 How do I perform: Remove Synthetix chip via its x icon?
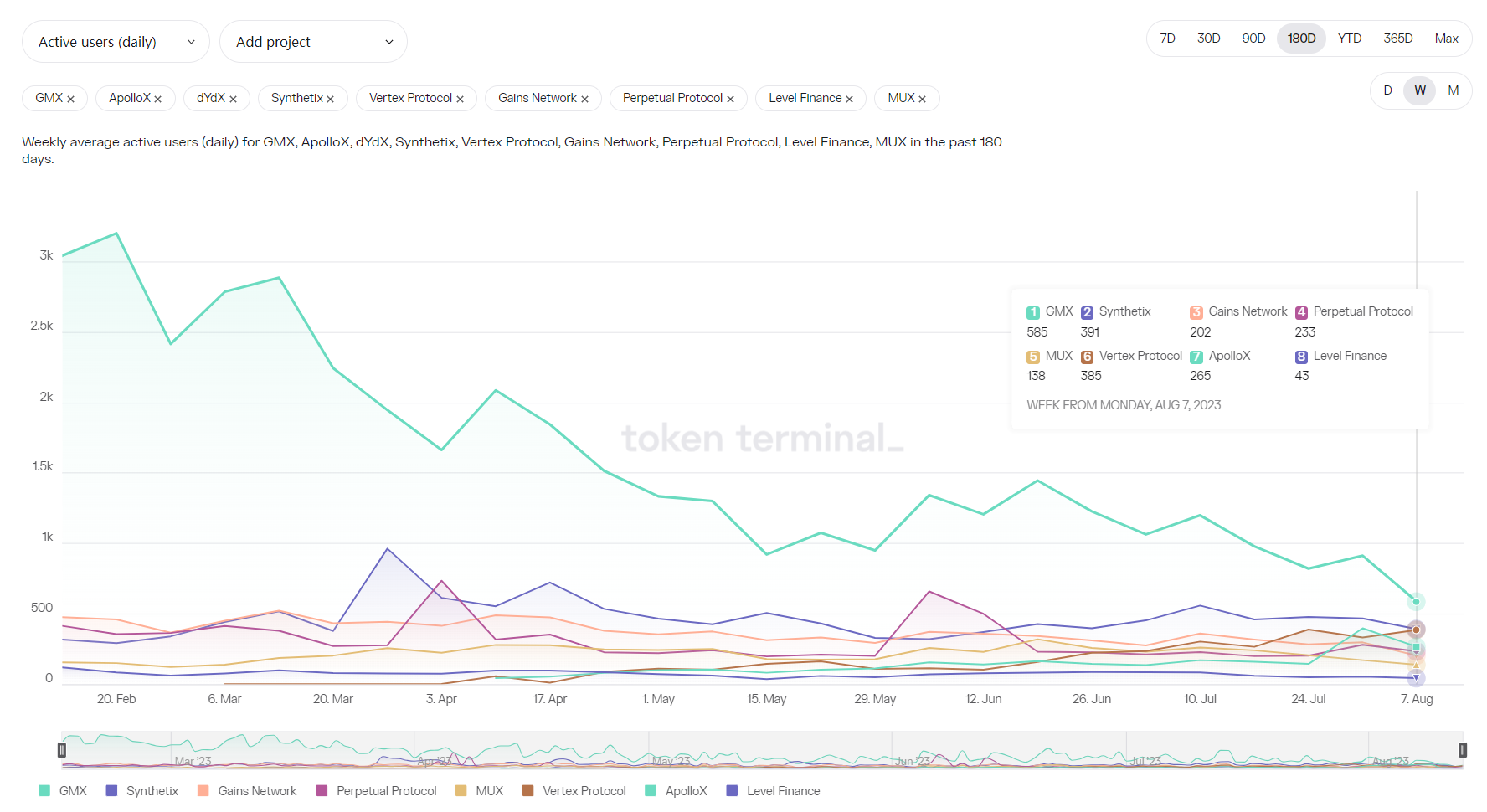(x=330, y=99)
